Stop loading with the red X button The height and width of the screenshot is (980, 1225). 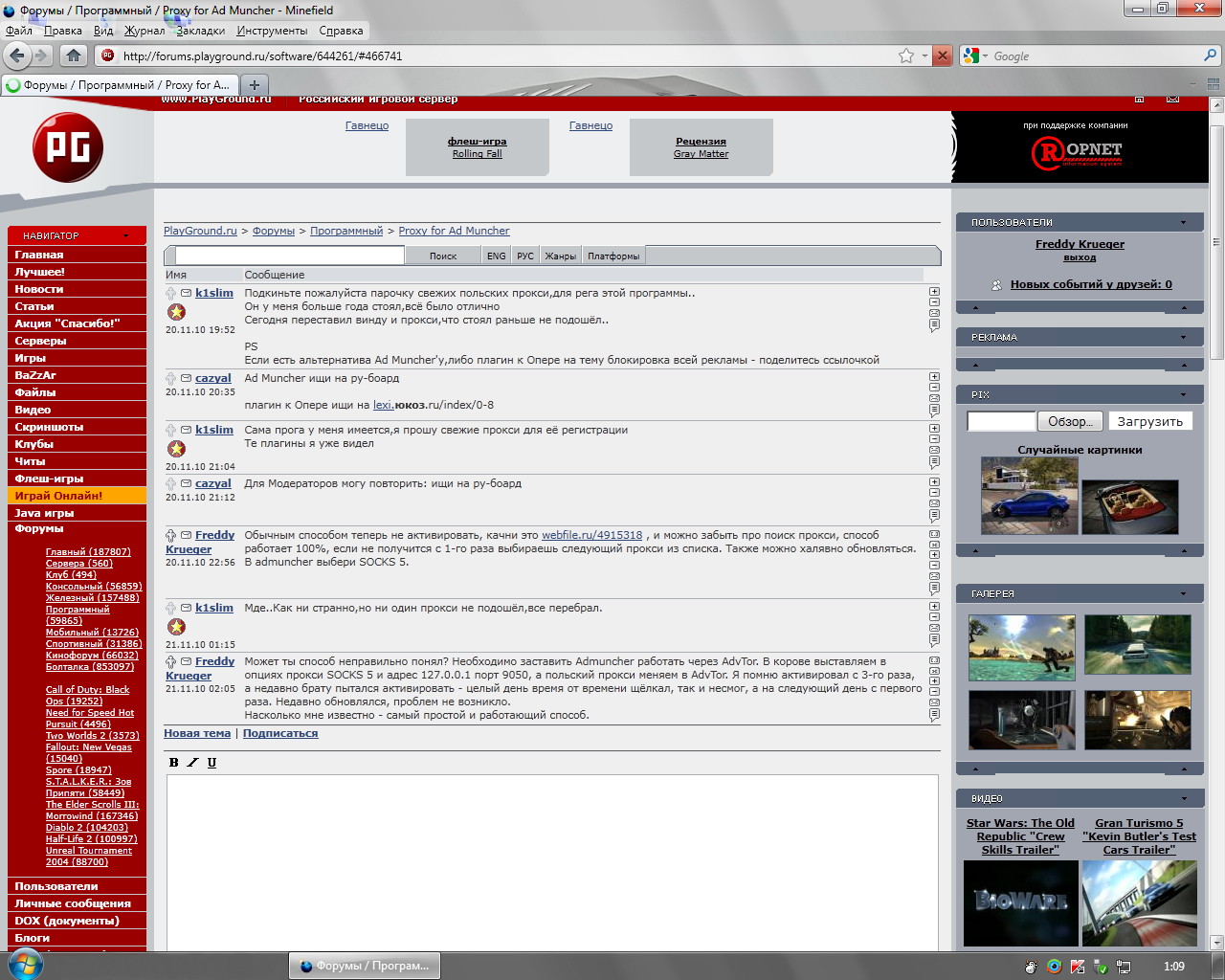(943, 56)
